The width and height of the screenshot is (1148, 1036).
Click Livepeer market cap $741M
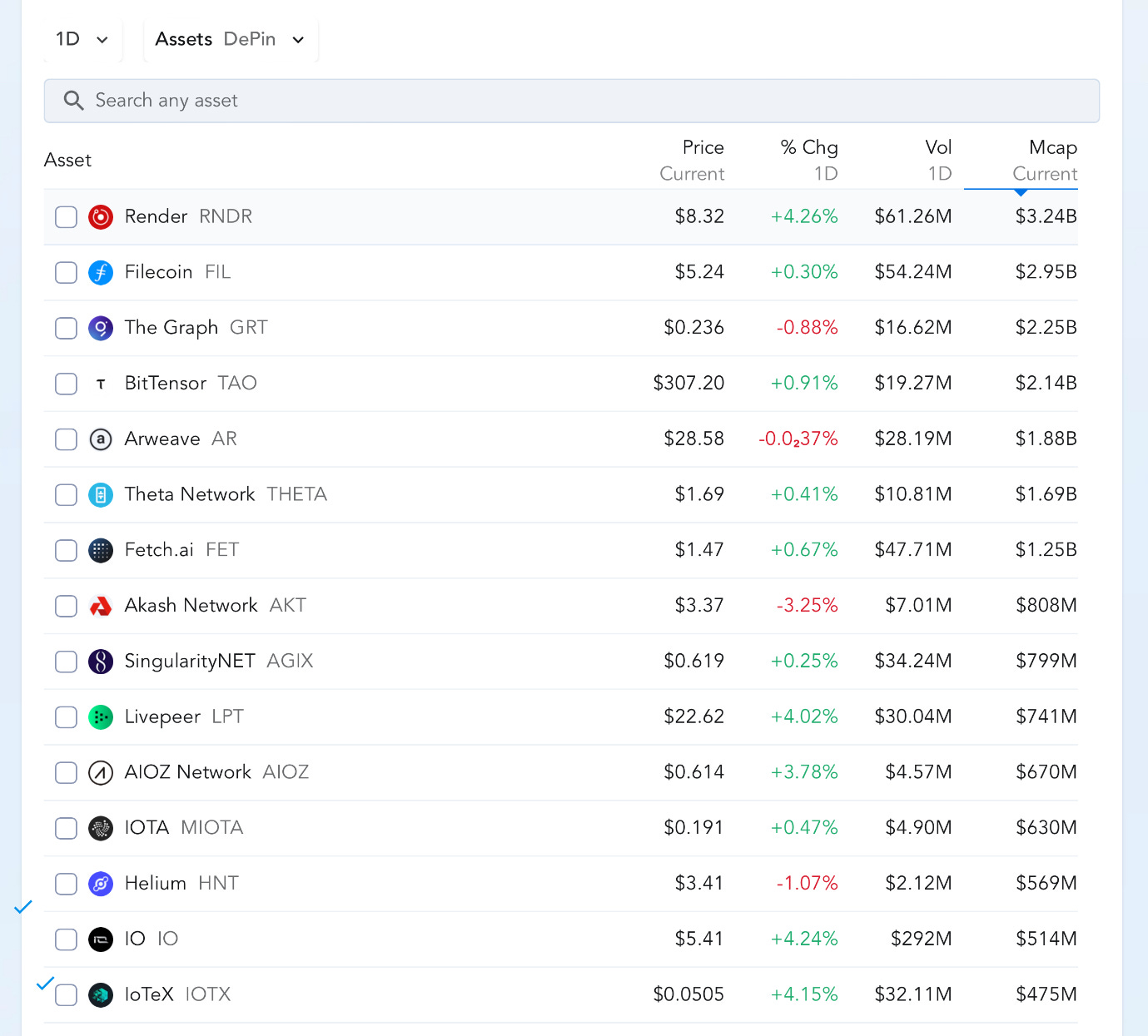click(1046, 716)
